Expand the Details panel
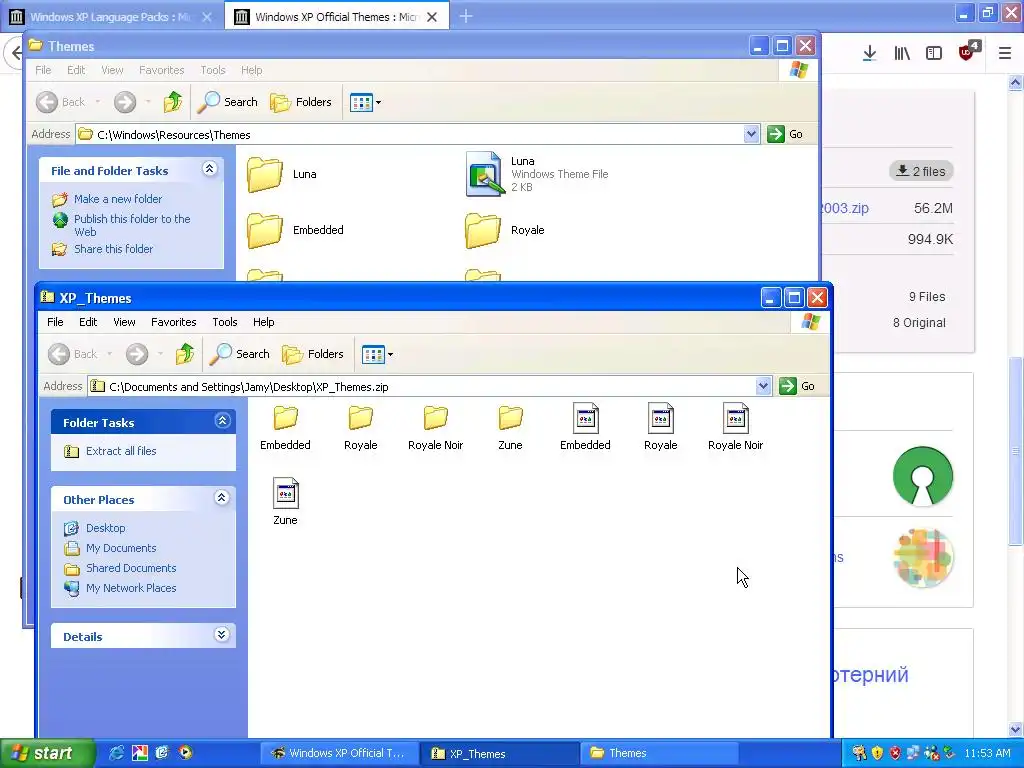 pos(222,635)
